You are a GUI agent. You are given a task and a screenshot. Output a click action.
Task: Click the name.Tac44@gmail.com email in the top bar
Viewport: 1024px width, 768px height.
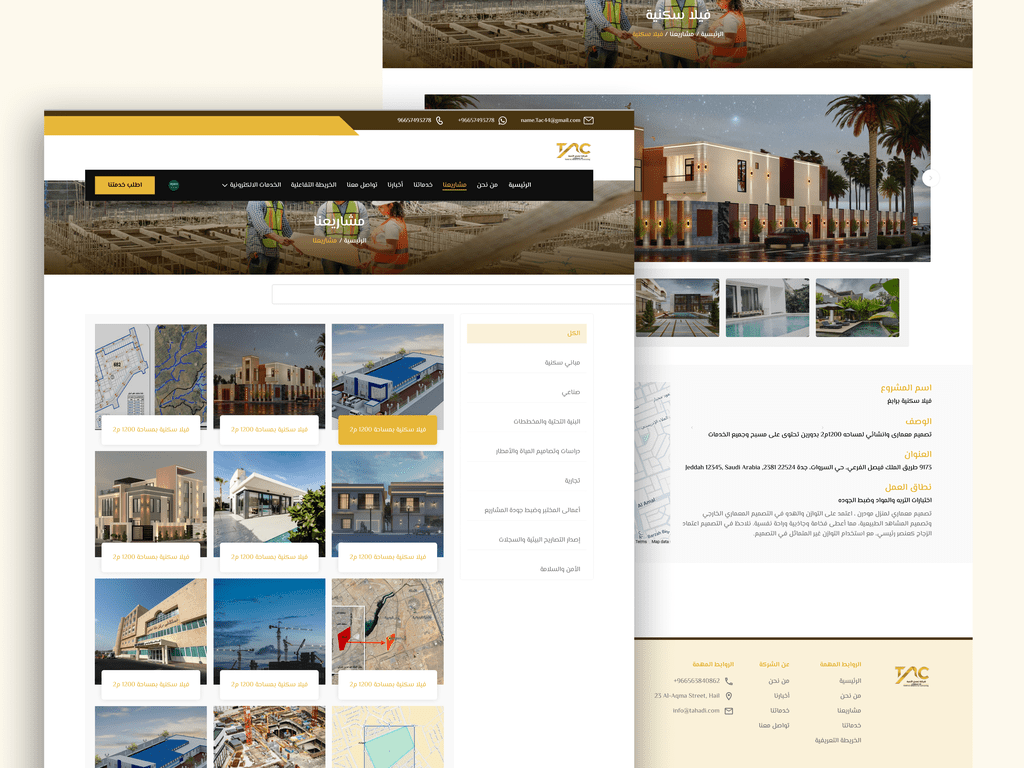[x=551, y=120]
